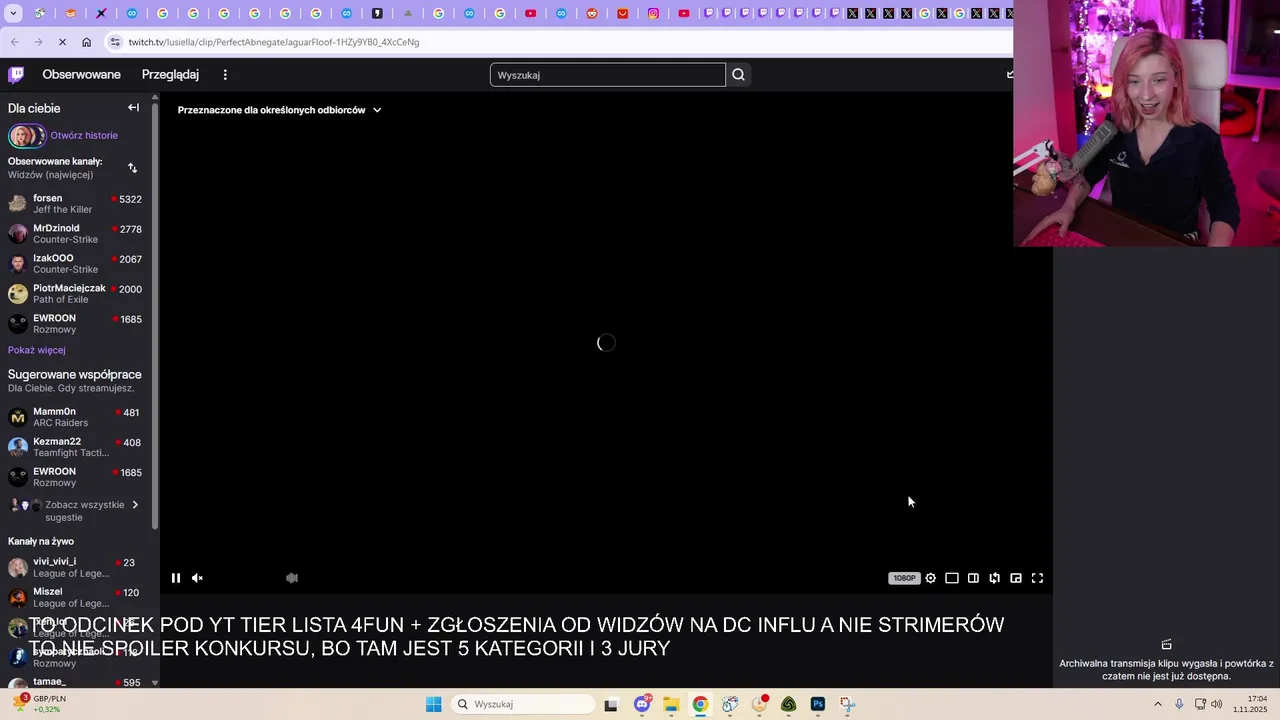
Task: Open File Explorer from taskbar
Action: click(x=671, y=704)
